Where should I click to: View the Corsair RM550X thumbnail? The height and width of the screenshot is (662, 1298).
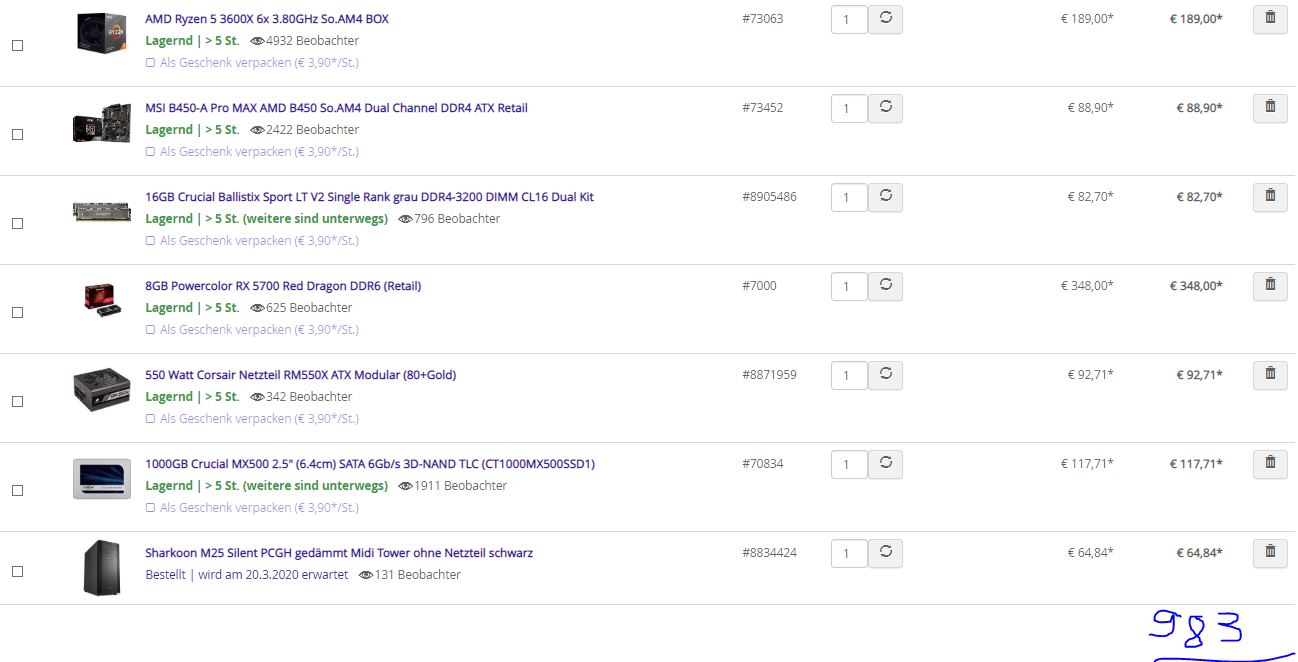(102, 390)
